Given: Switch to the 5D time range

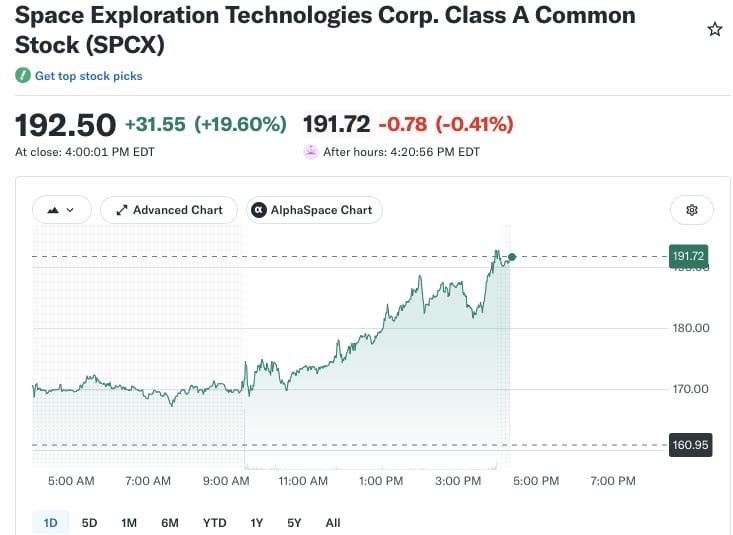Looking at the screenshot, I should coord(89,522).
